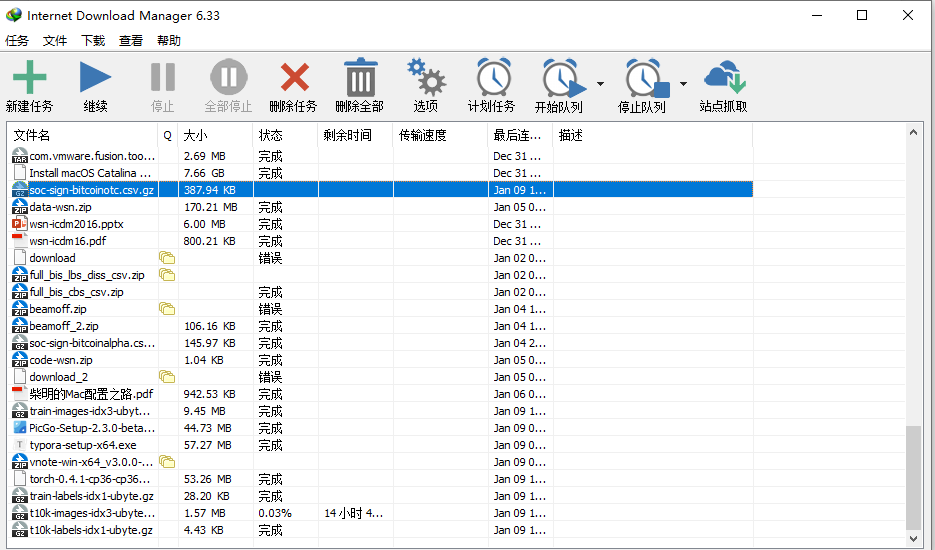The width and height of the screenshot is (935, 550).
Task: Click the PDF icon of wsn-icdm16.pdf
Action: pos(20,241)
